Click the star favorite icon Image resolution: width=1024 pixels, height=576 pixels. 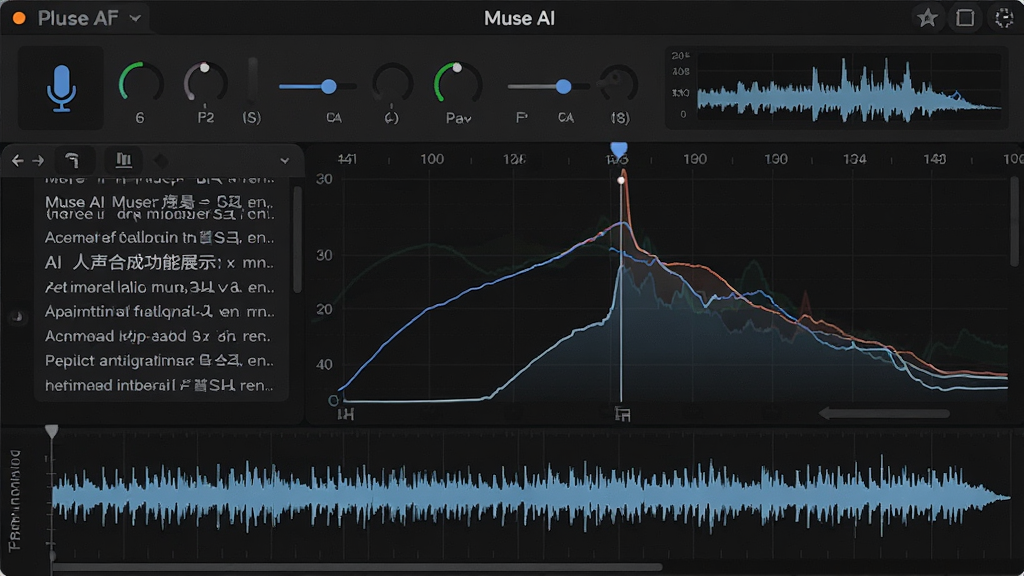[927, 18]
